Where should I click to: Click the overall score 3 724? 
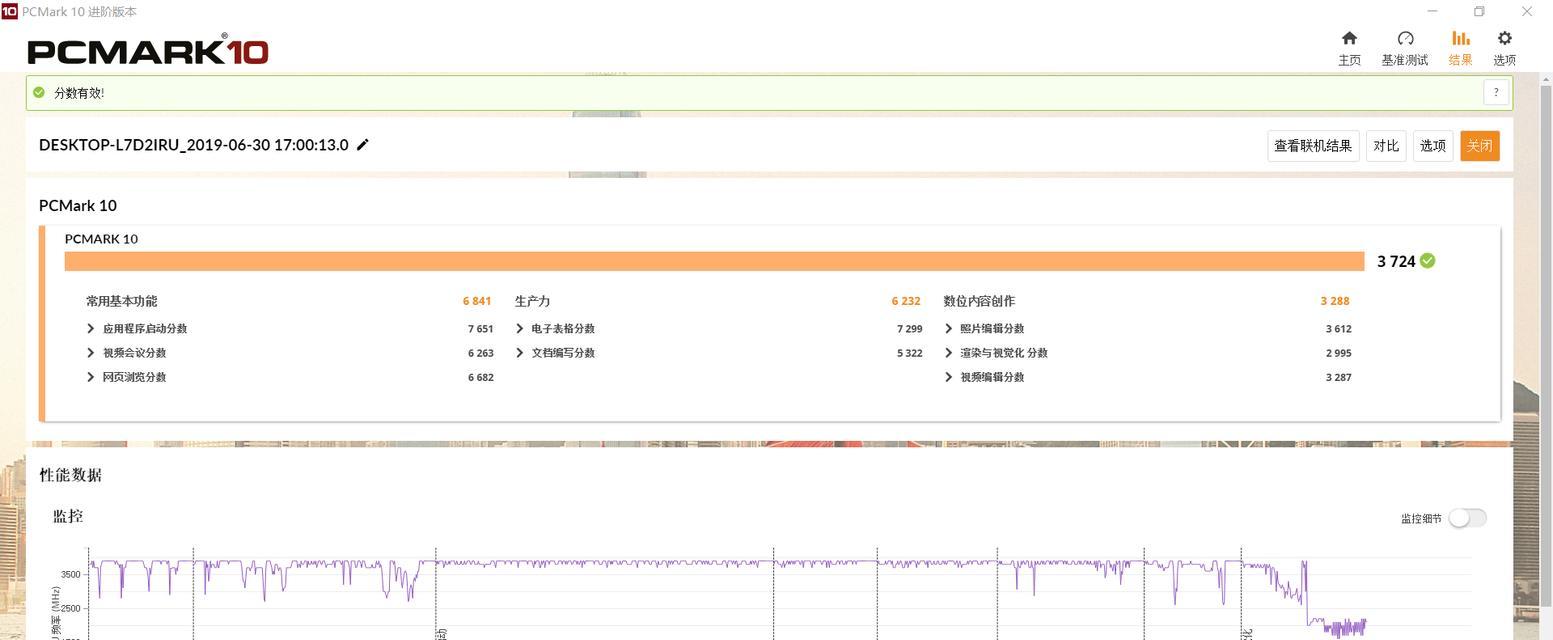(1396, 262)
